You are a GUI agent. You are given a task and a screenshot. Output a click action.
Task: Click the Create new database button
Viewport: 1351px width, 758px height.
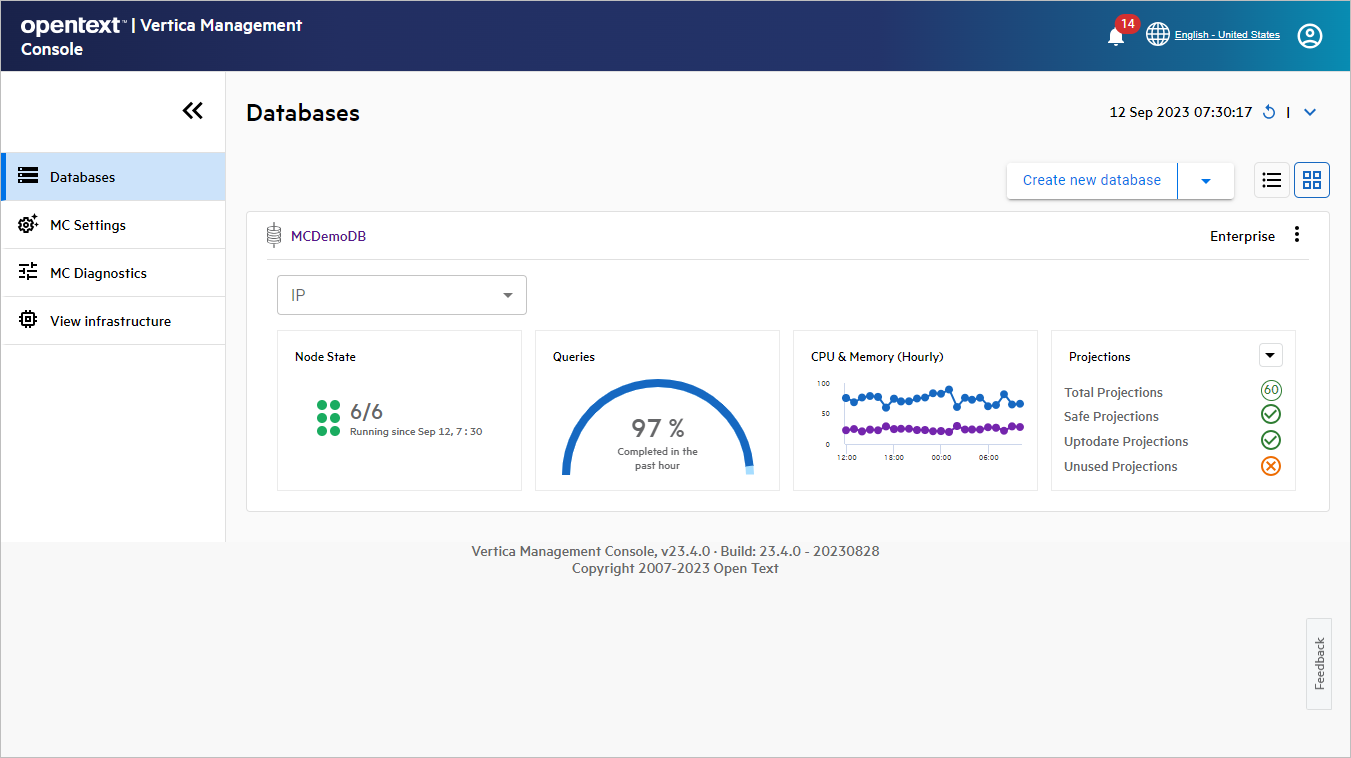coord(1091,180)
